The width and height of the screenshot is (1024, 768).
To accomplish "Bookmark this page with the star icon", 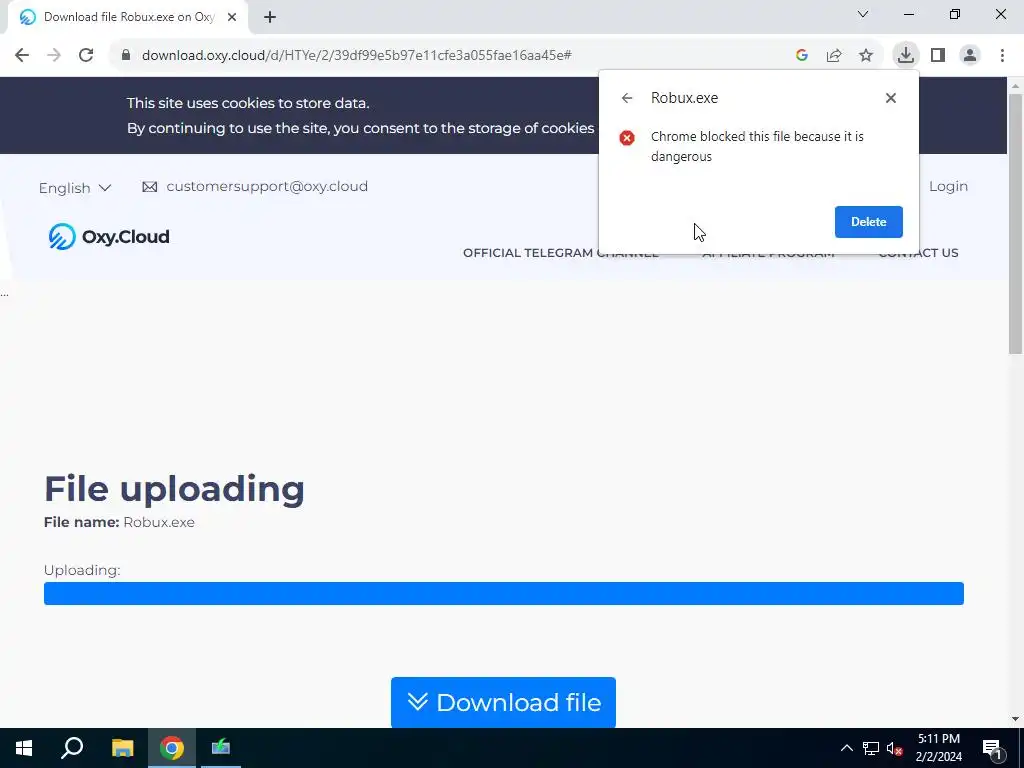I will tap(866, 56).
